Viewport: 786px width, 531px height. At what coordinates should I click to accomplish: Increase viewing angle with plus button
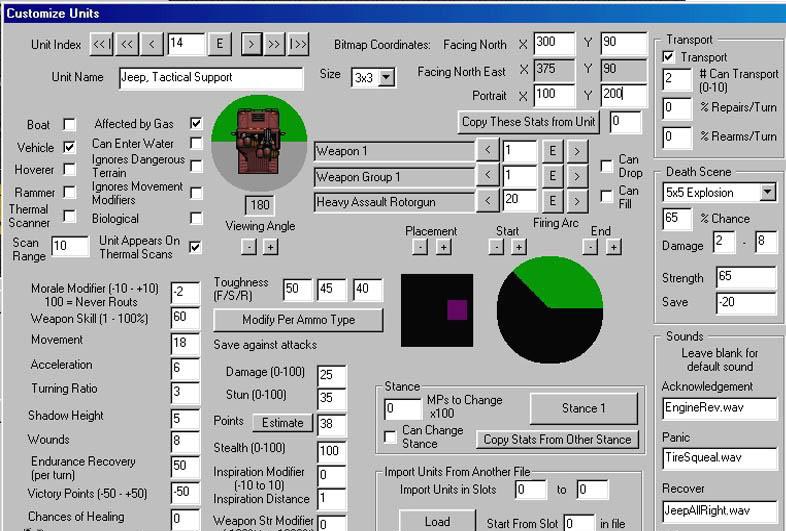tap(271, 246)
